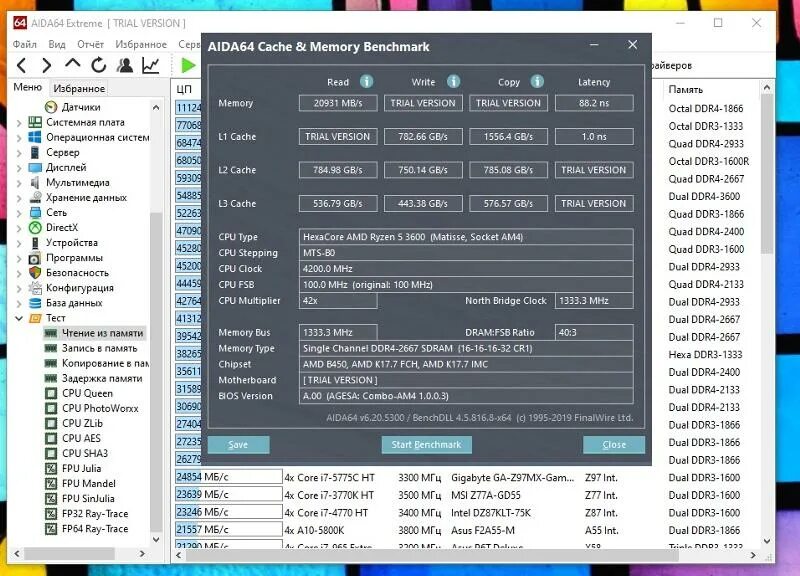This screenshot has width=800, height=576.
Task: Click the ЦП column header
Action: tap(185, 89)
